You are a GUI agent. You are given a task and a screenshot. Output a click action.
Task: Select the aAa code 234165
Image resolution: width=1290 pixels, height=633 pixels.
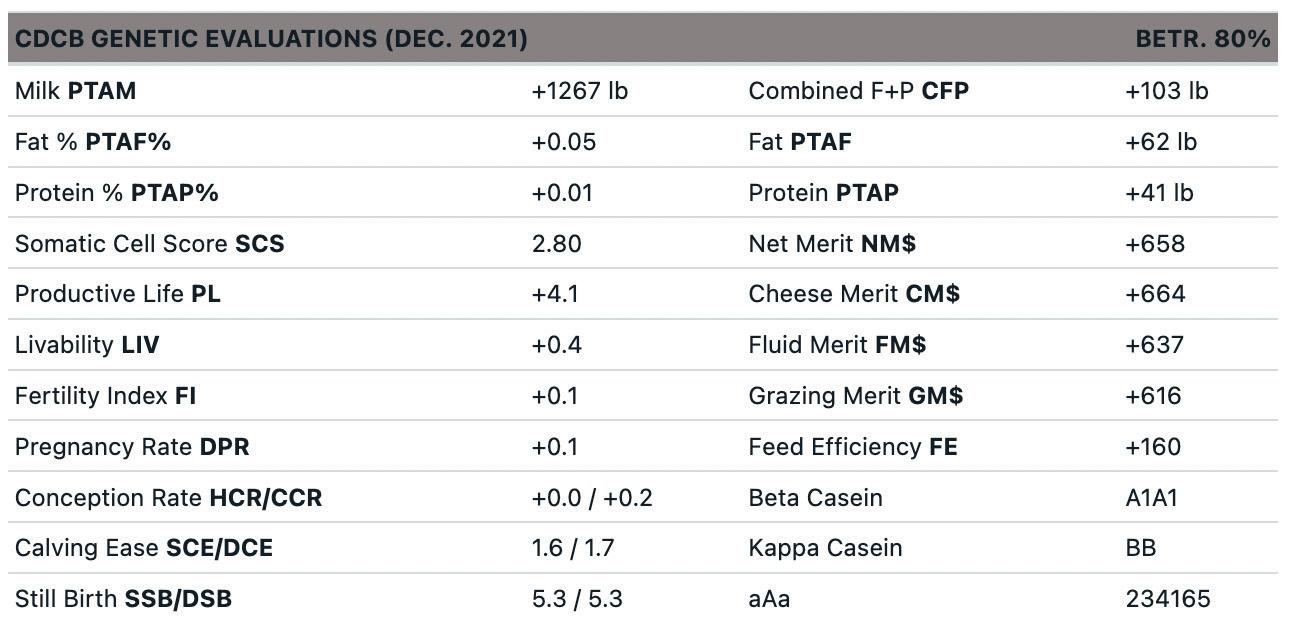point(1167,599)
